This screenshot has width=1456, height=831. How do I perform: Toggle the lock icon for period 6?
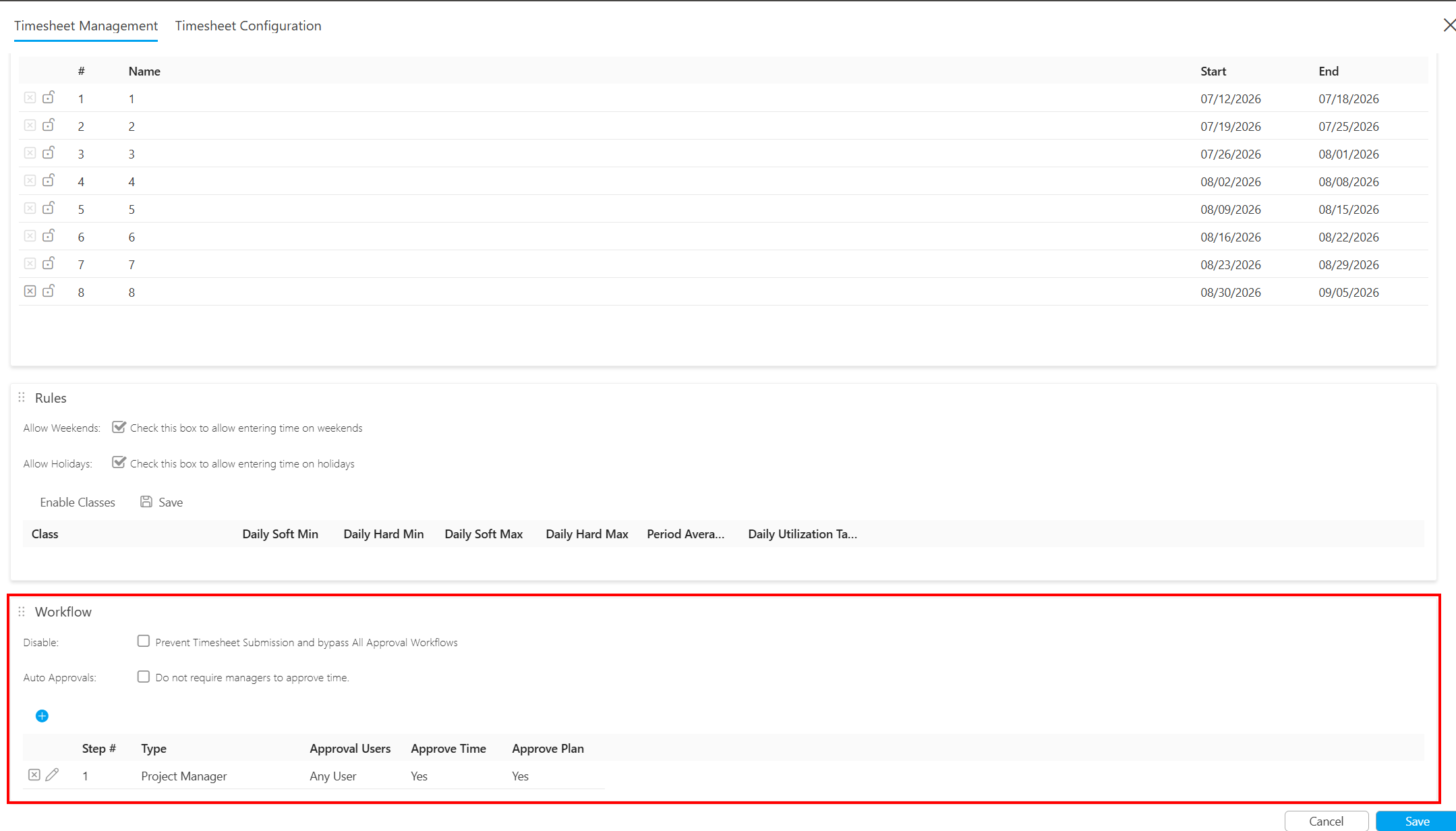pos(49,235)
